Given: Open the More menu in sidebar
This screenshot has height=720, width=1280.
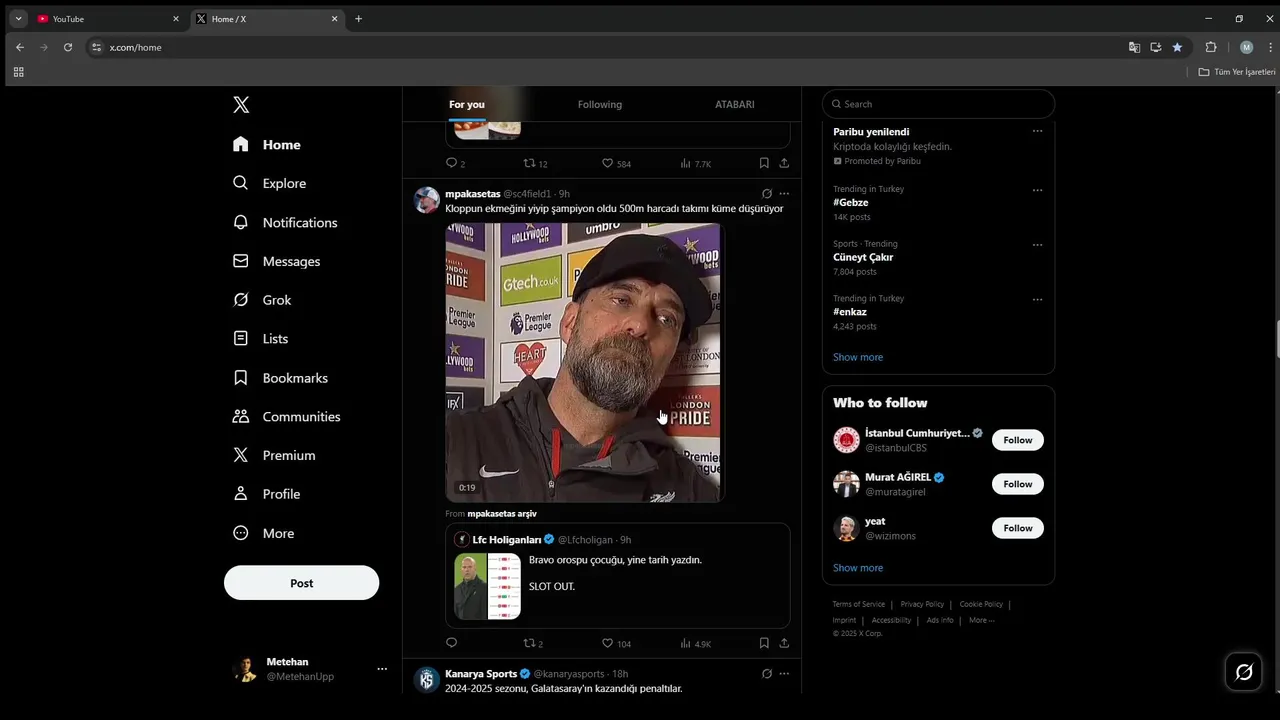Looking at the screenshot, I should [263, 533].
